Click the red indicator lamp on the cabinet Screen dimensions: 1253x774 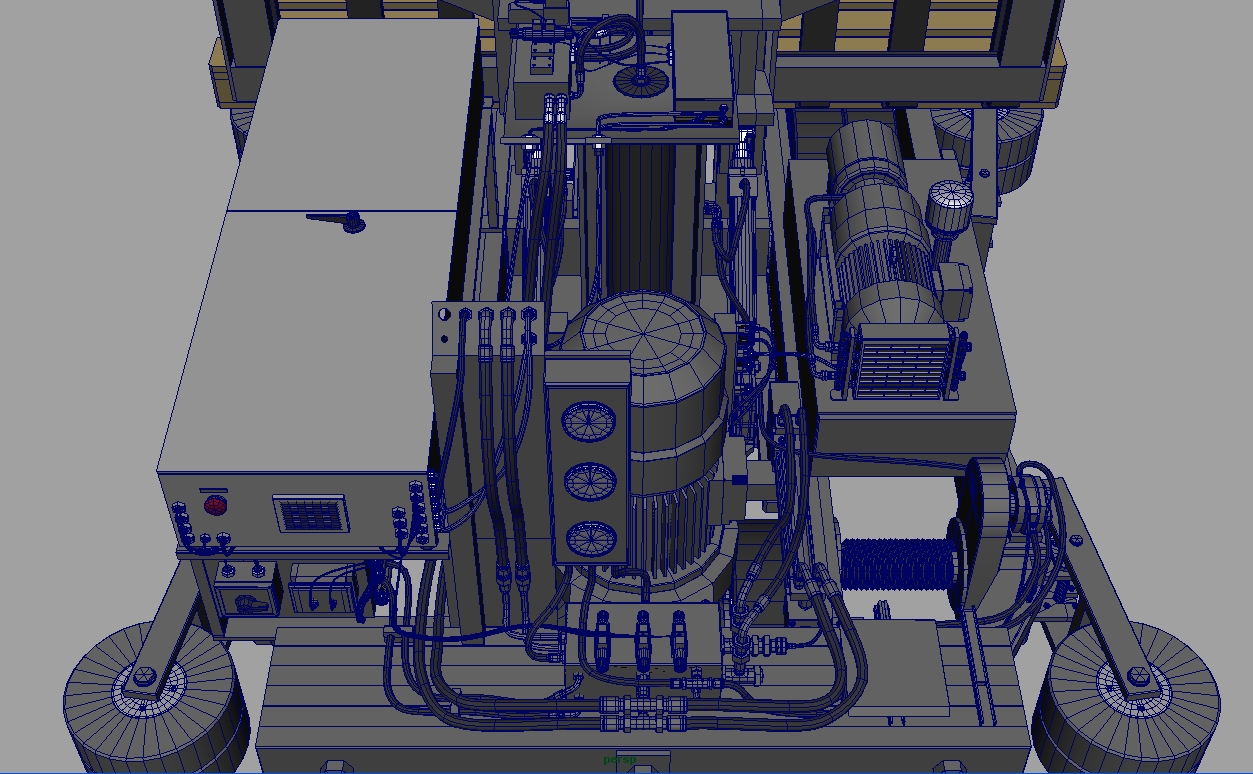pos(215,505)
